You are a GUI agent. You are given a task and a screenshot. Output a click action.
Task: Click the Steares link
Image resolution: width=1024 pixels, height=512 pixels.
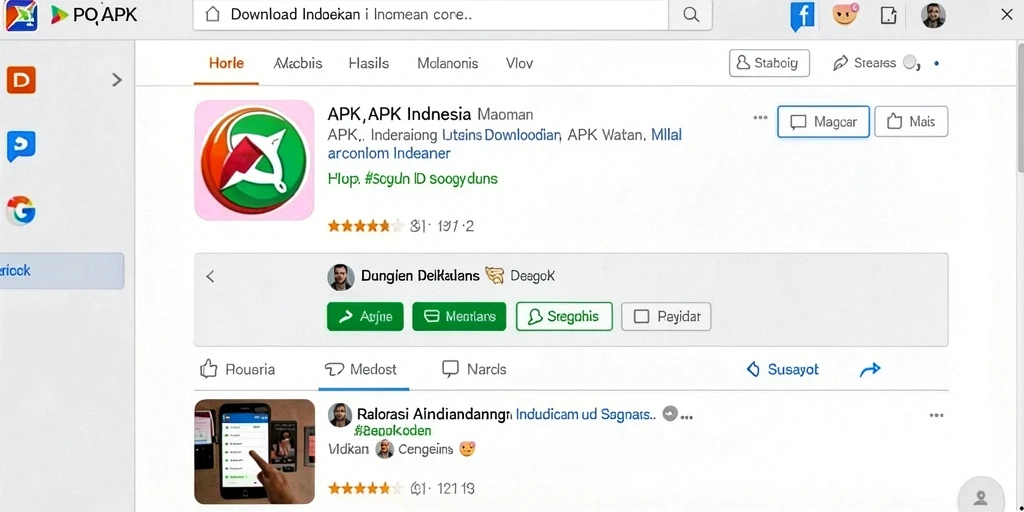coord(865,63)
